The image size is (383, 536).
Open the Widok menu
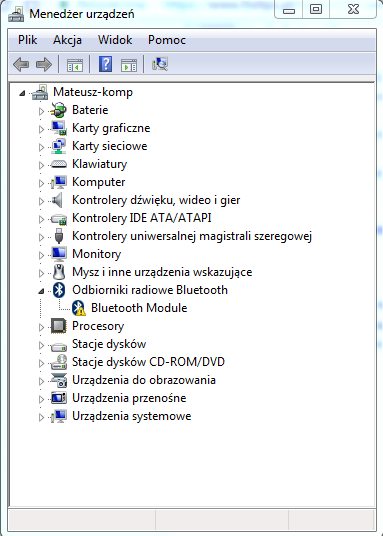[x=115, y=40]
